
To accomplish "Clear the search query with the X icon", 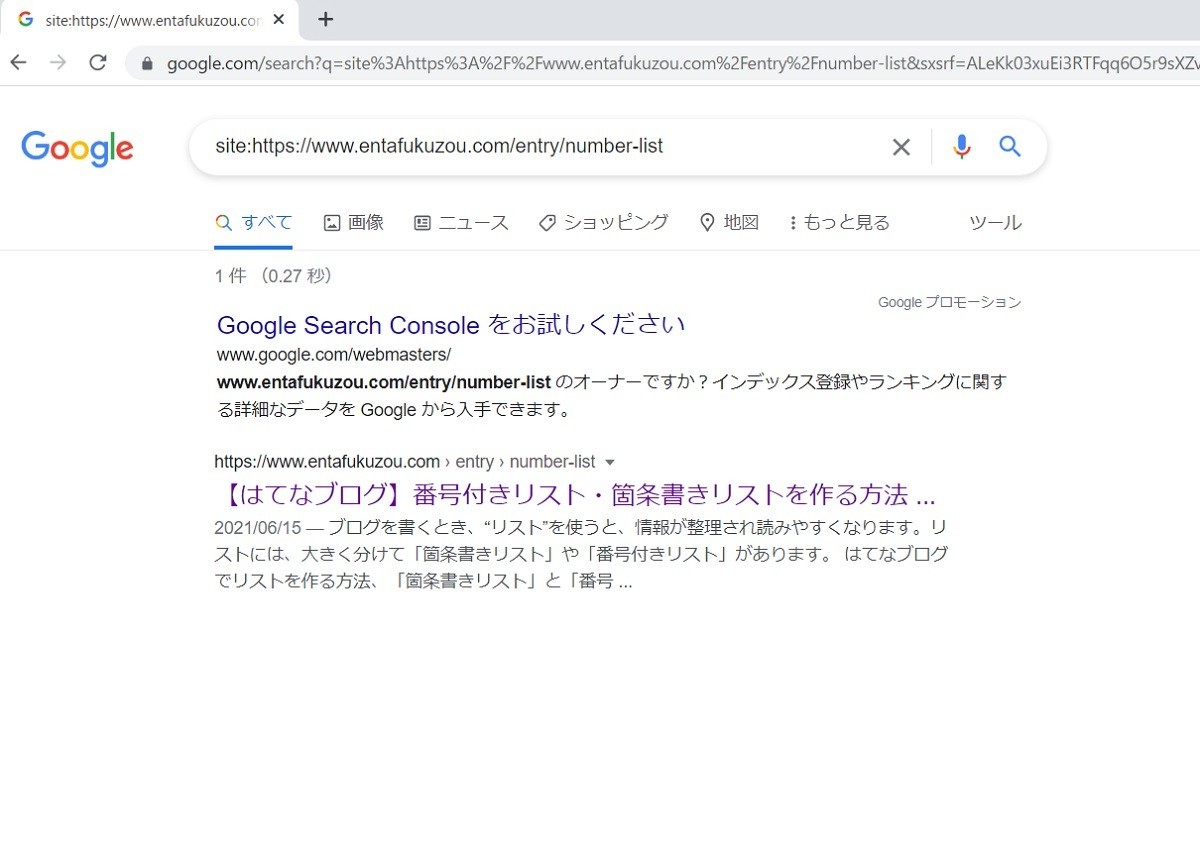I will click(x=900, y=146).
